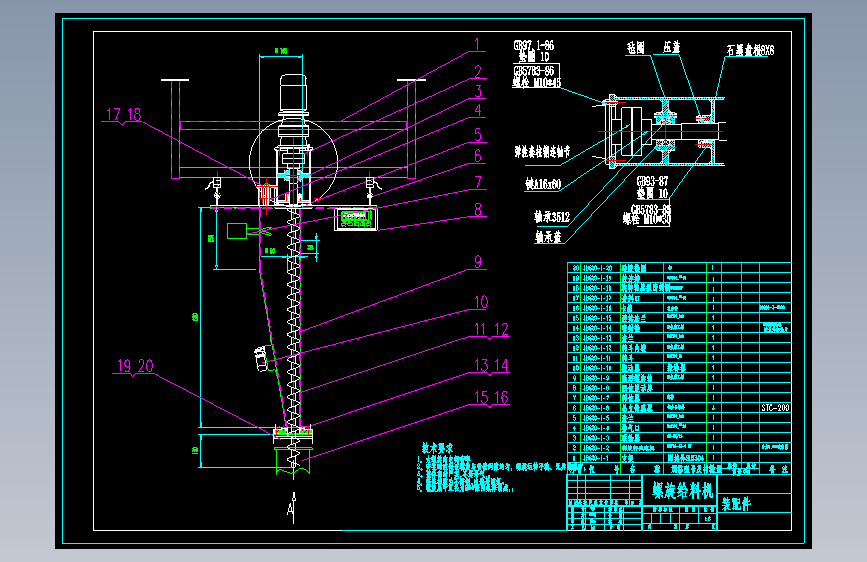Screen dimensions: 867x562
Task: Click callout number 9
Action: click(x=478, y=262)
